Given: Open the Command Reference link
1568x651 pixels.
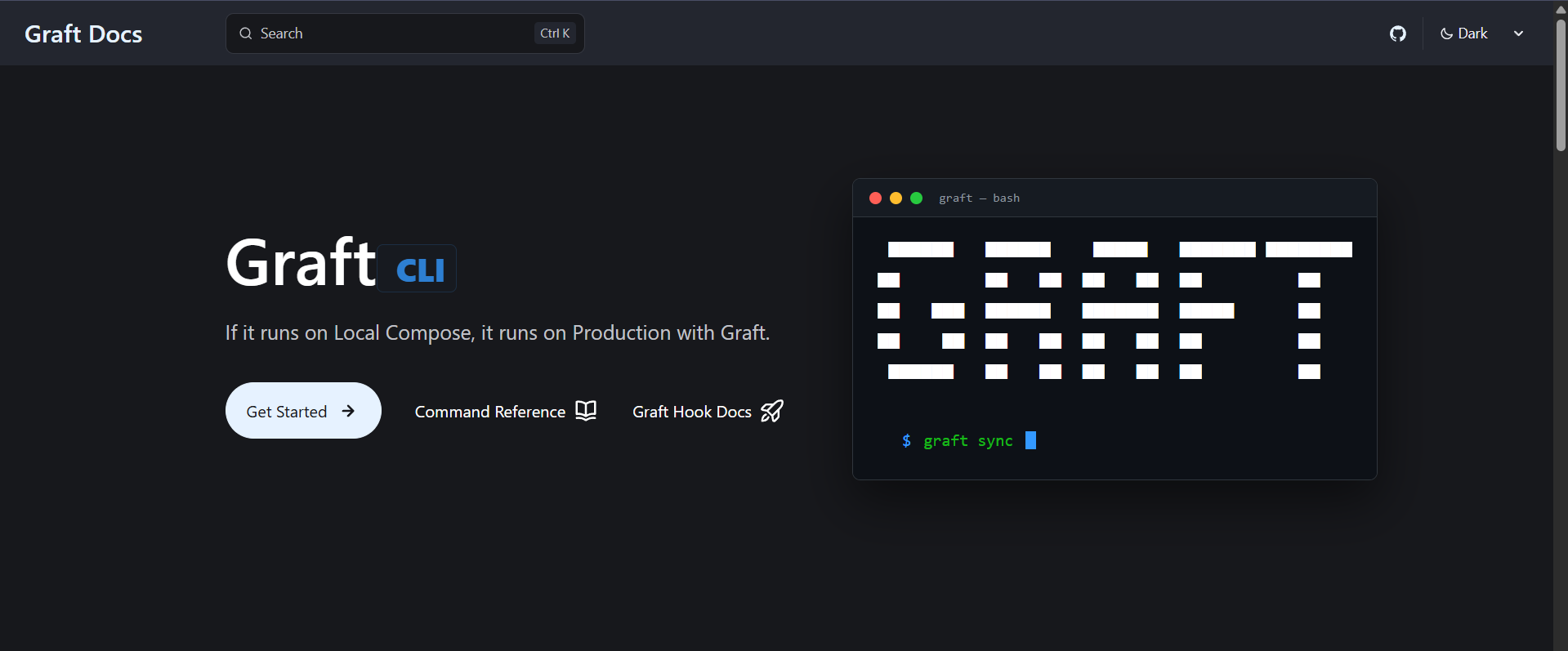Looking at the screenshot, I should pos(489,412).
